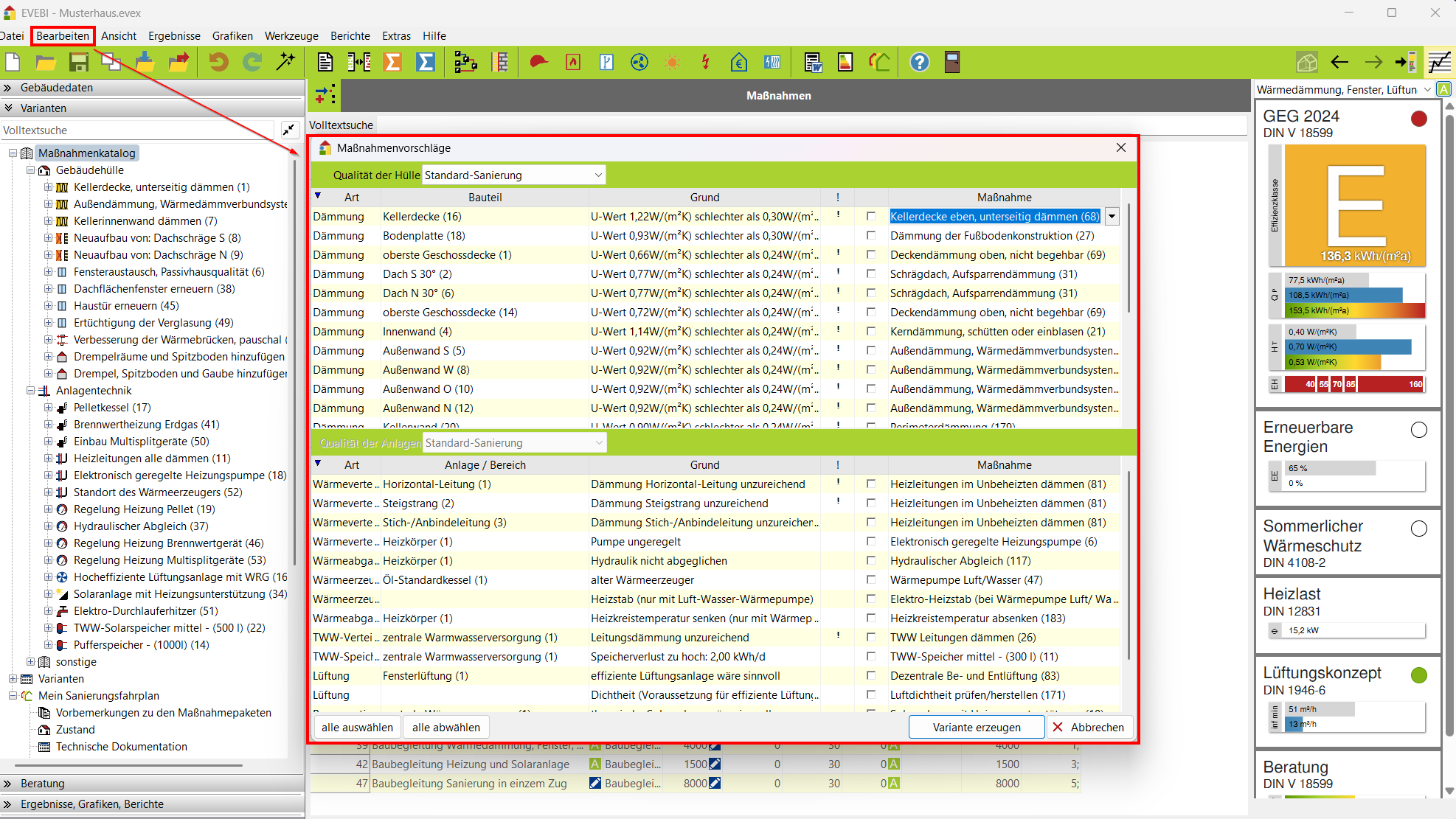Click the Variante erzeugen button
Screen dimensions: 1456x819
(976, 727)
